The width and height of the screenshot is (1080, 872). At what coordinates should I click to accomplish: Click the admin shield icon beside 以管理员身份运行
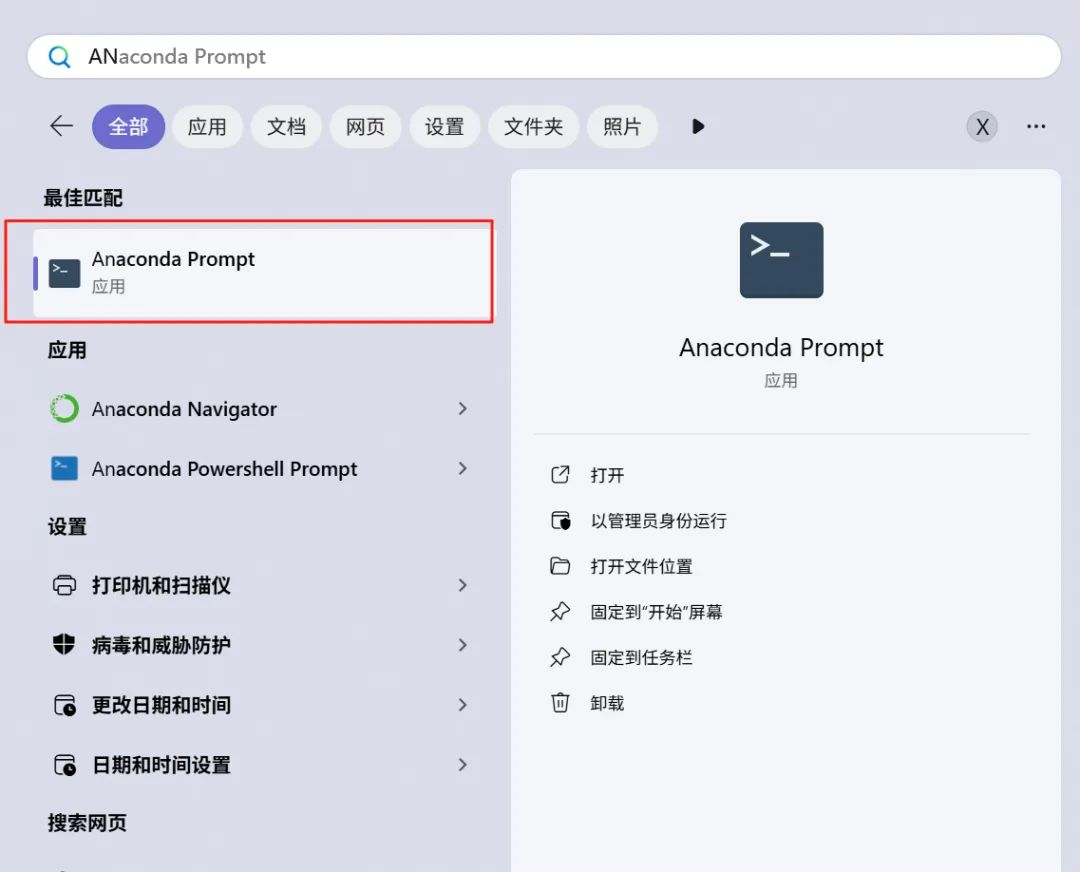[x=561, y=521]
